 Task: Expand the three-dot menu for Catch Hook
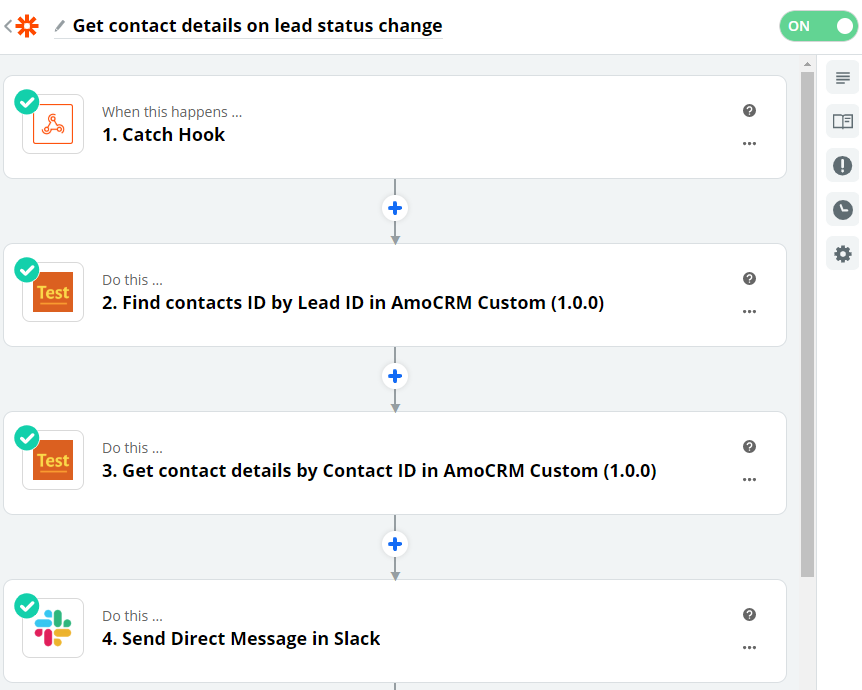pyautogui.click(x=749, y=143)
